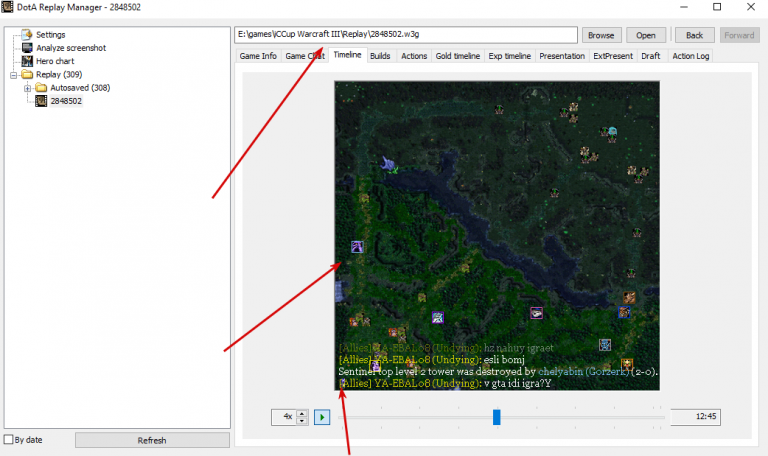
Task: Open the Action Log tab
Action: click(x=691, y=56)
